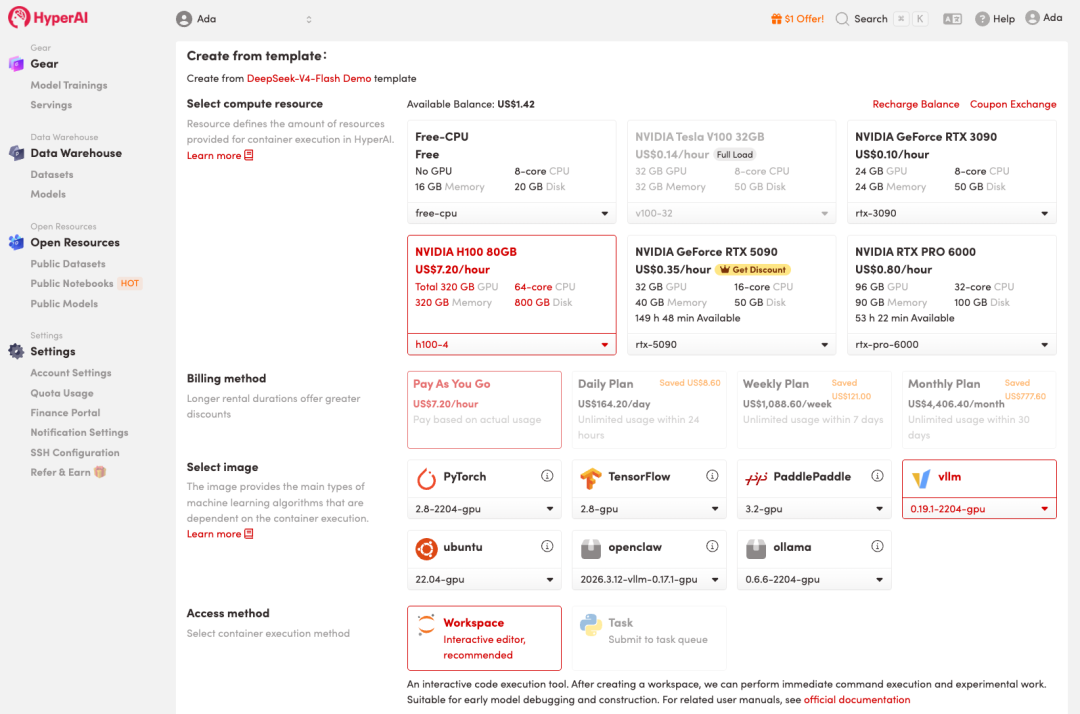Click the info icon on TensorFlow card
Viewport: 1080px width, 714px height.
tap(712, 476)
